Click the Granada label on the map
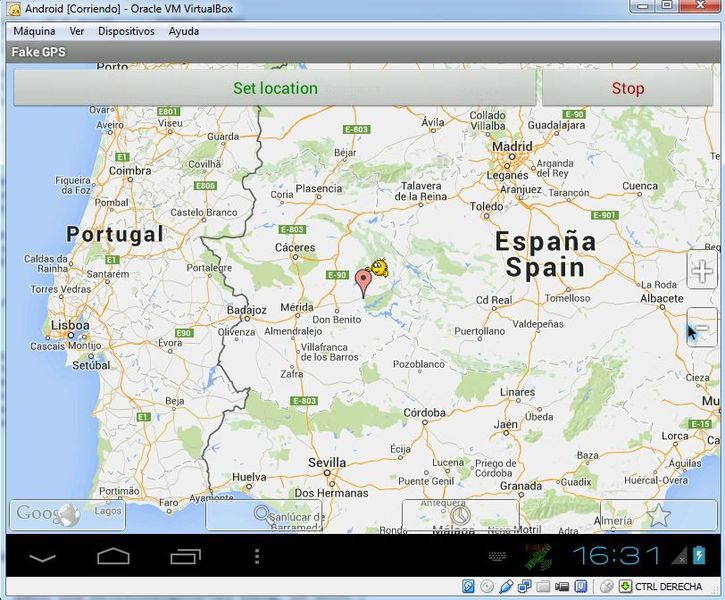This screenshot has height=600, width=725. pyautogui.click(x=521, y=486)
